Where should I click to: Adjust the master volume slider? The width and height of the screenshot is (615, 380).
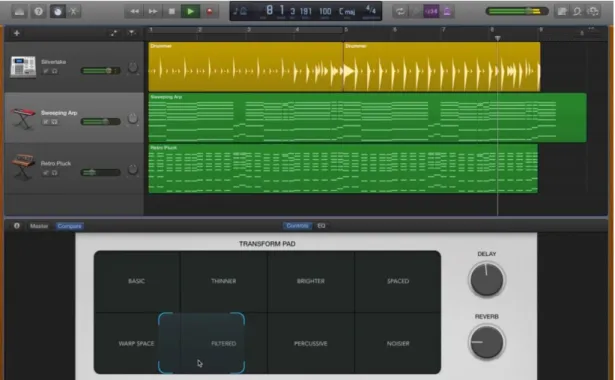(517, 11)
